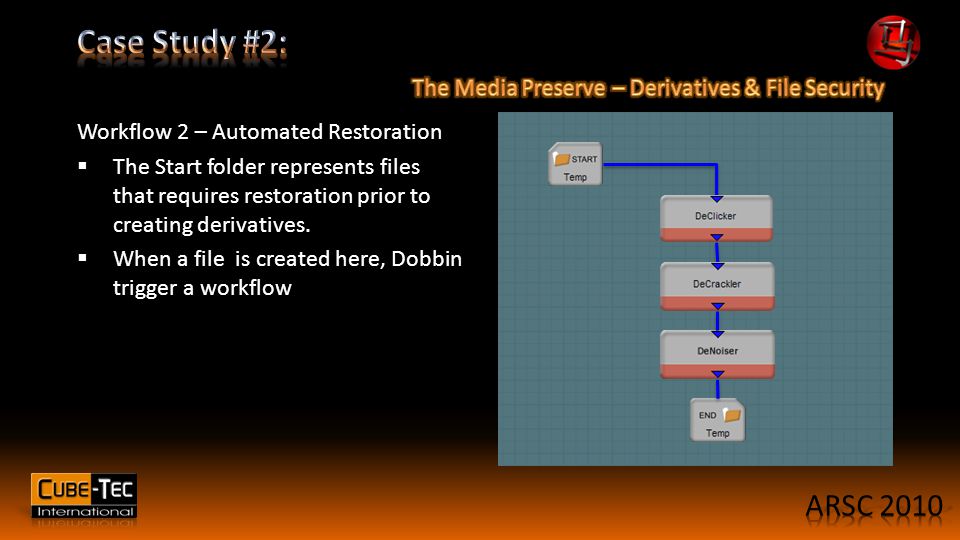The height and width of the screenshot is (540, 960).
Task: Click the Cube-Tec International logo
Action: pos(84,497)
